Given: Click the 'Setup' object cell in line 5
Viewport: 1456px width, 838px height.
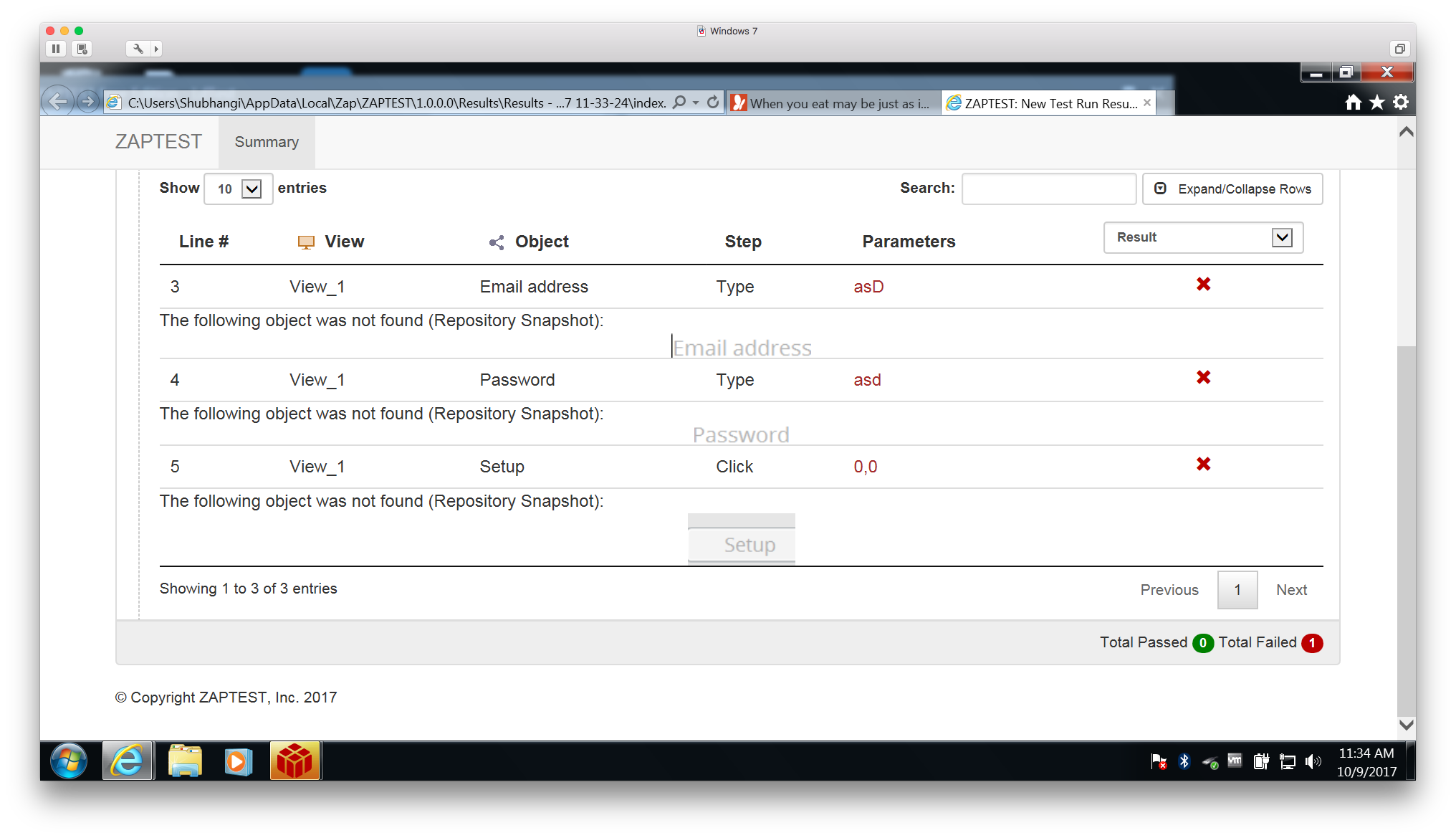Looking at the screenshot, I should point(502,467).
